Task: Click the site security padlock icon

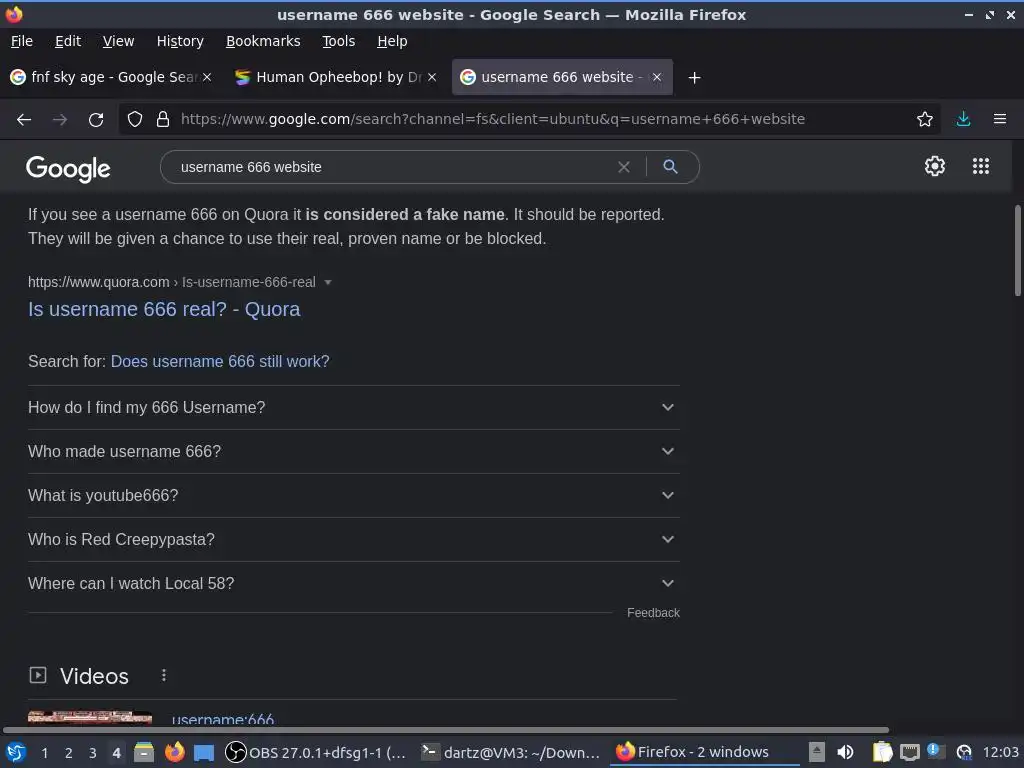Action: click(x=163, y=119)
